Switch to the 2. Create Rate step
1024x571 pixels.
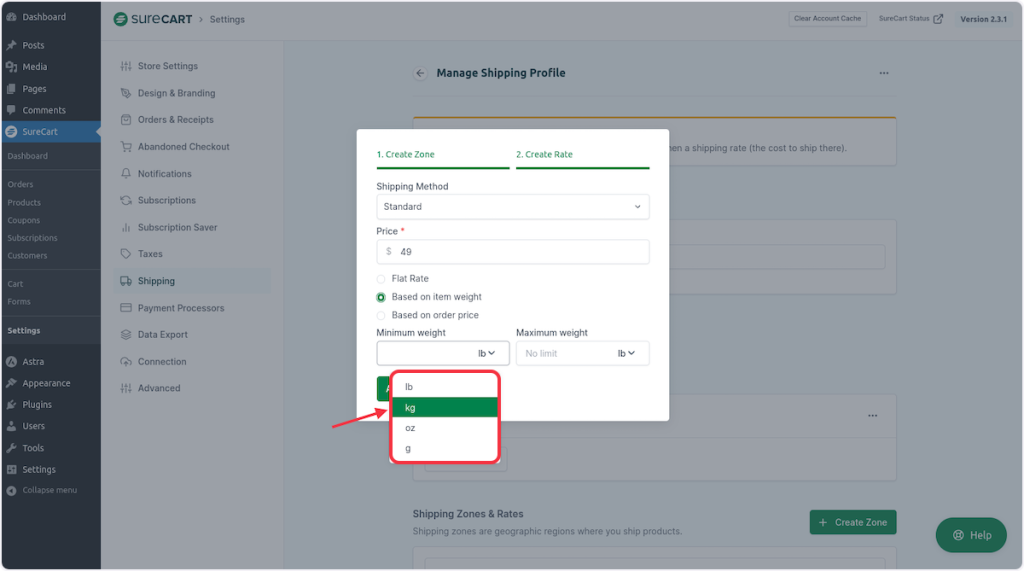pyautogui.click(x=583, y=155)
